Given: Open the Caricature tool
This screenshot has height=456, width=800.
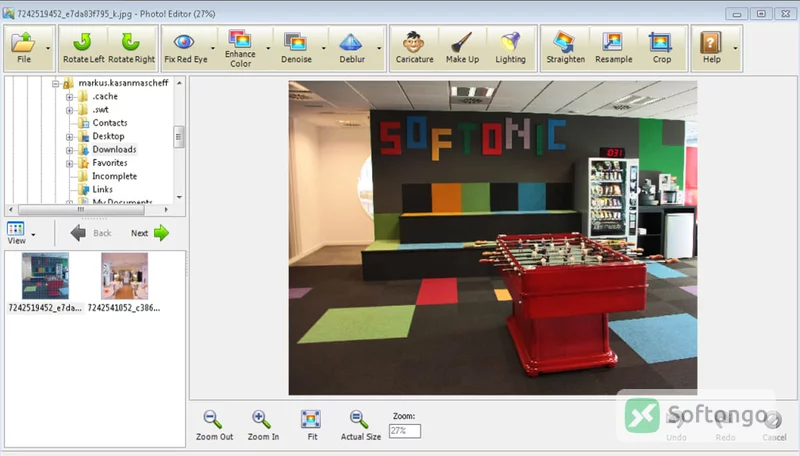Looking at the screenshot, I should point(414,48).
